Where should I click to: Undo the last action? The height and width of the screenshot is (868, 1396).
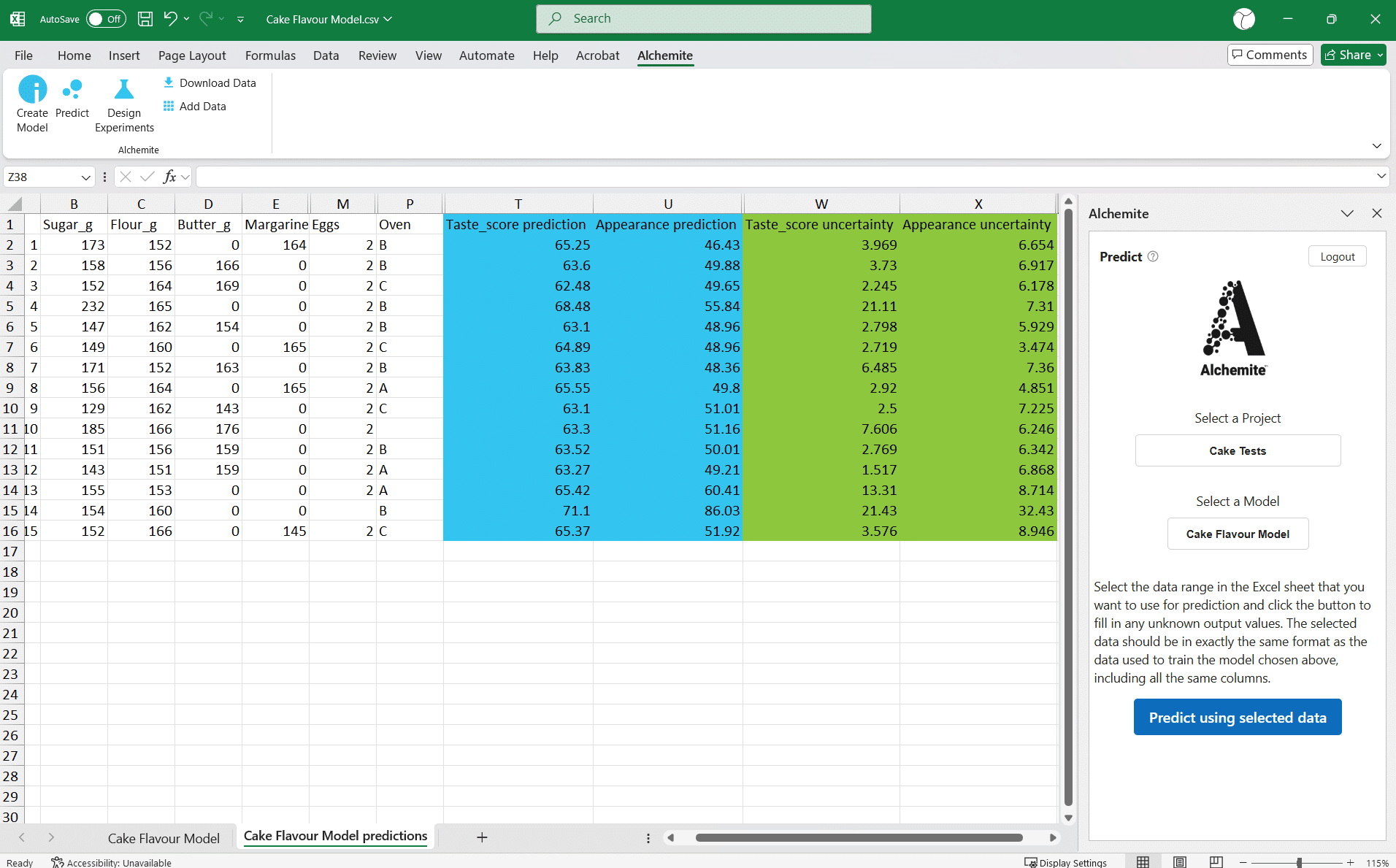(170, 19)
